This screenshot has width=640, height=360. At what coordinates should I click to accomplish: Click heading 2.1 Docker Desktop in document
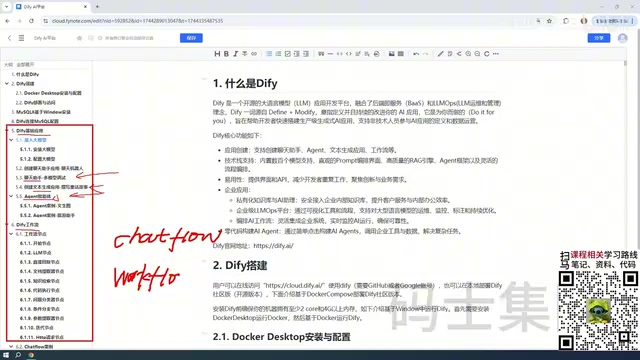(282, 337)
